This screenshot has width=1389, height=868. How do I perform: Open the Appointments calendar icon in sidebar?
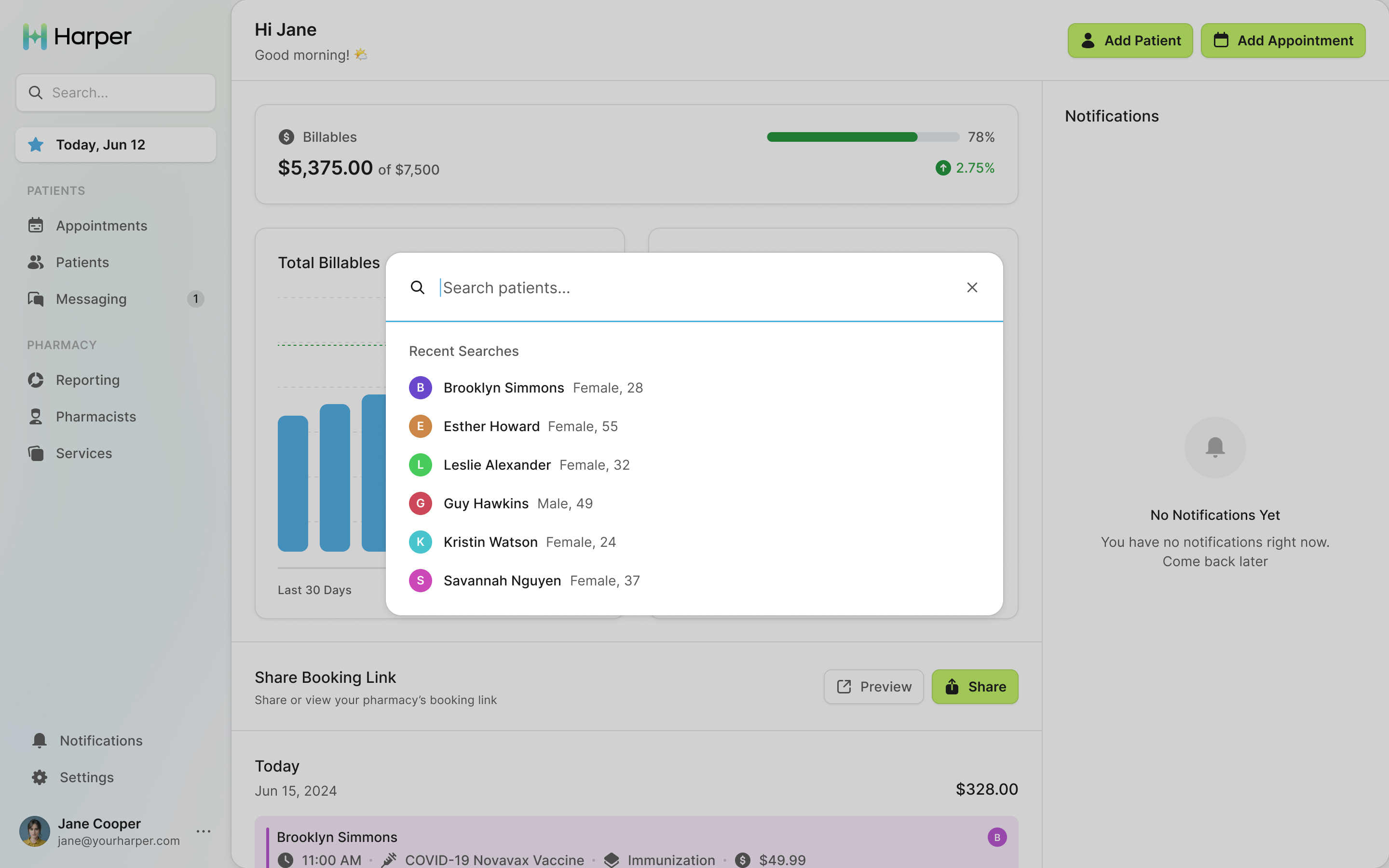pos(36,226)
